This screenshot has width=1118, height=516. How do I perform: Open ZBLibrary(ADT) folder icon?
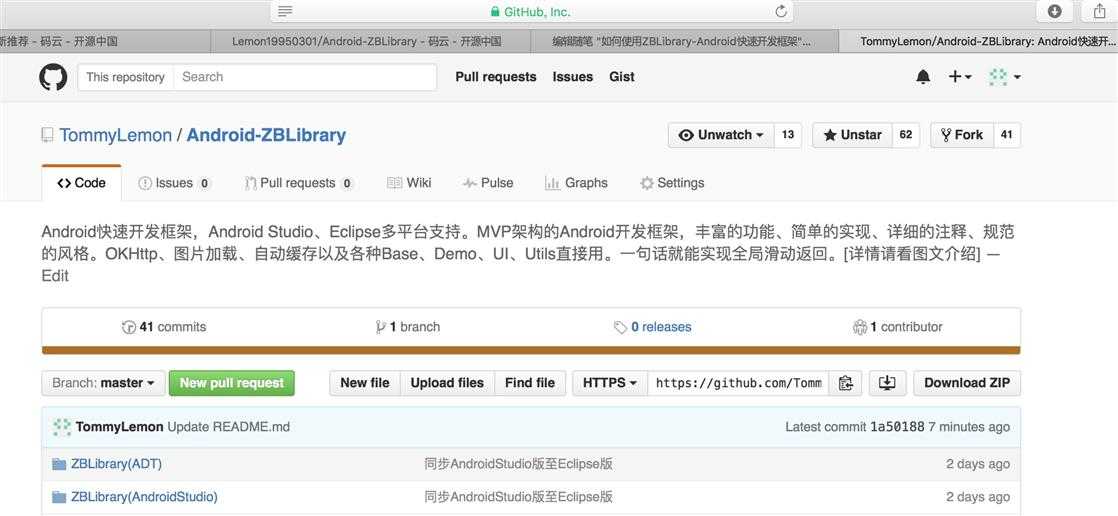59,464
